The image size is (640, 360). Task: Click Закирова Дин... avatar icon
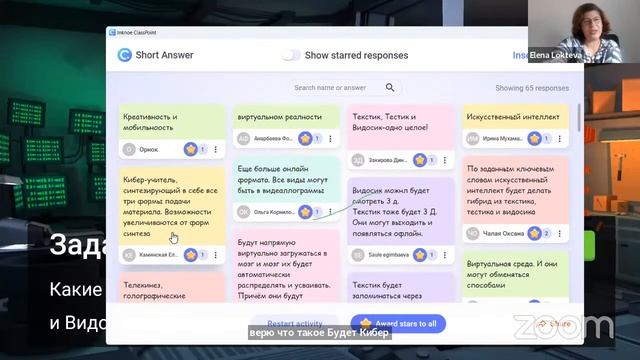pyautogui.click(x=358, y=160)
